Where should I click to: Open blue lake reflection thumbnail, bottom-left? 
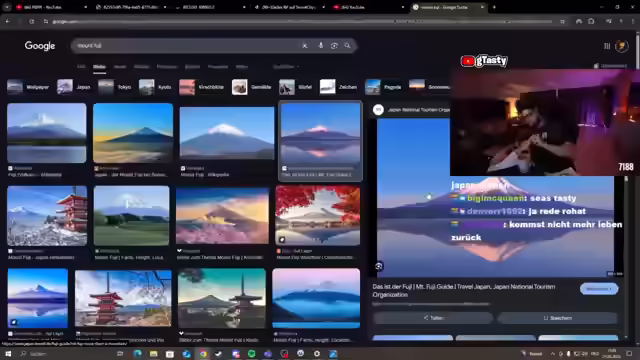38,298
